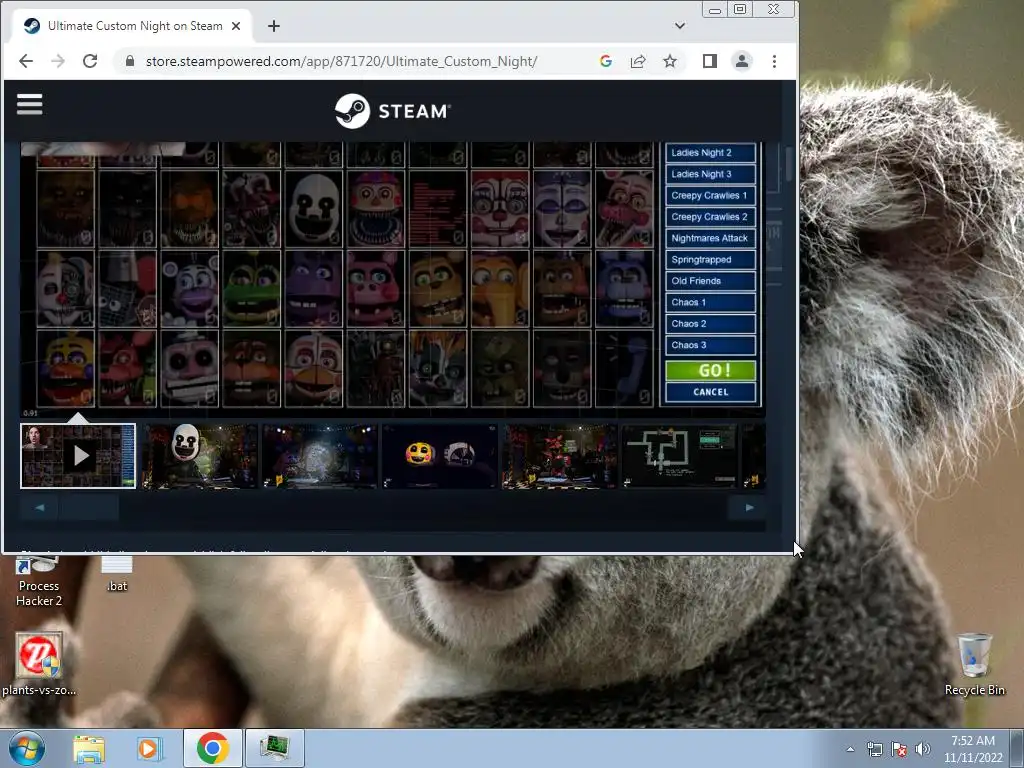Select the plants-vs-zo... desktop icon
The width and height of the screenshot is (1024, 768).
click(39, 664)
